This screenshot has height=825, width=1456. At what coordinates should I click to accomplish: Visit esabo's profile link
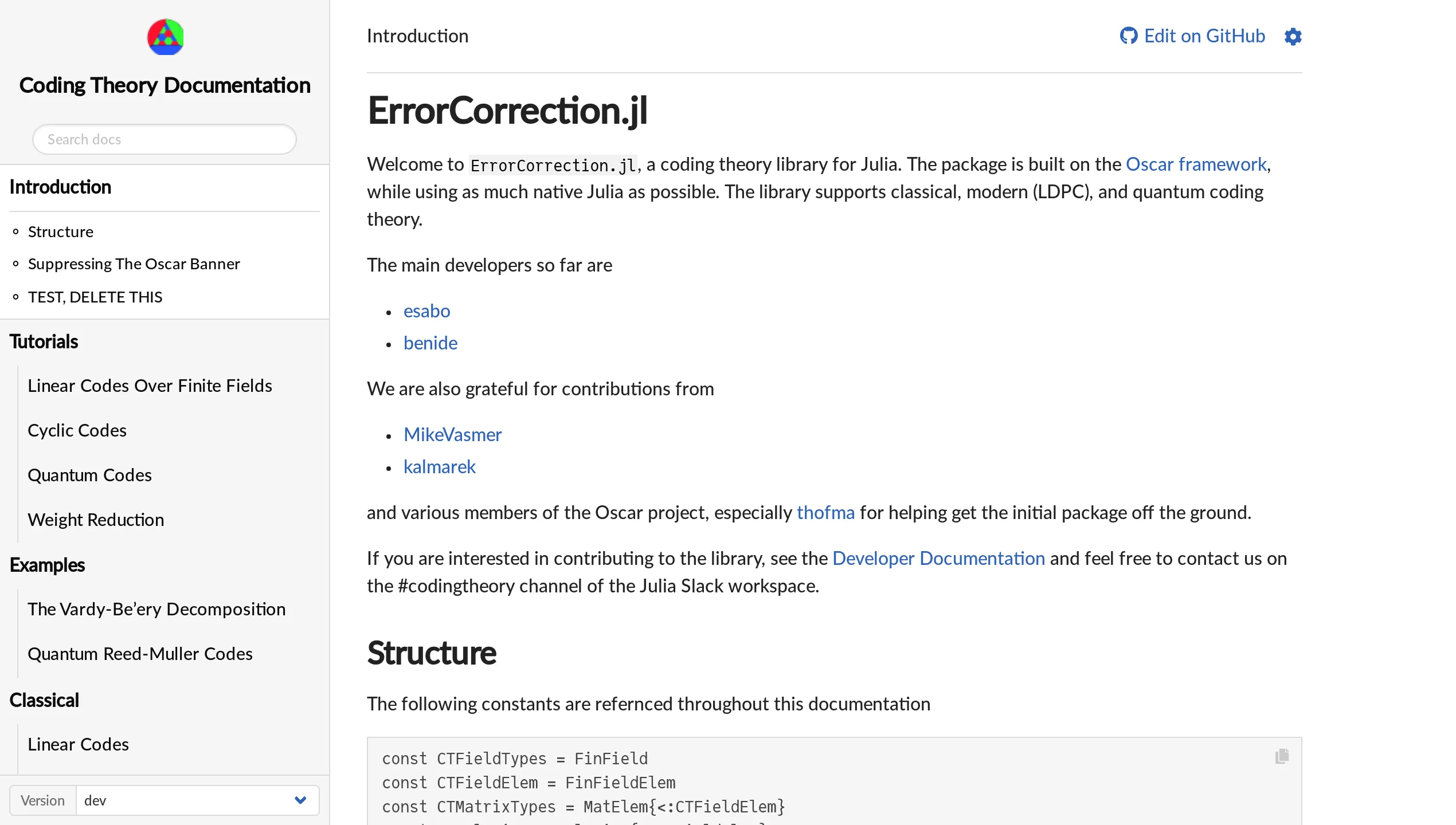pos(426,311)
